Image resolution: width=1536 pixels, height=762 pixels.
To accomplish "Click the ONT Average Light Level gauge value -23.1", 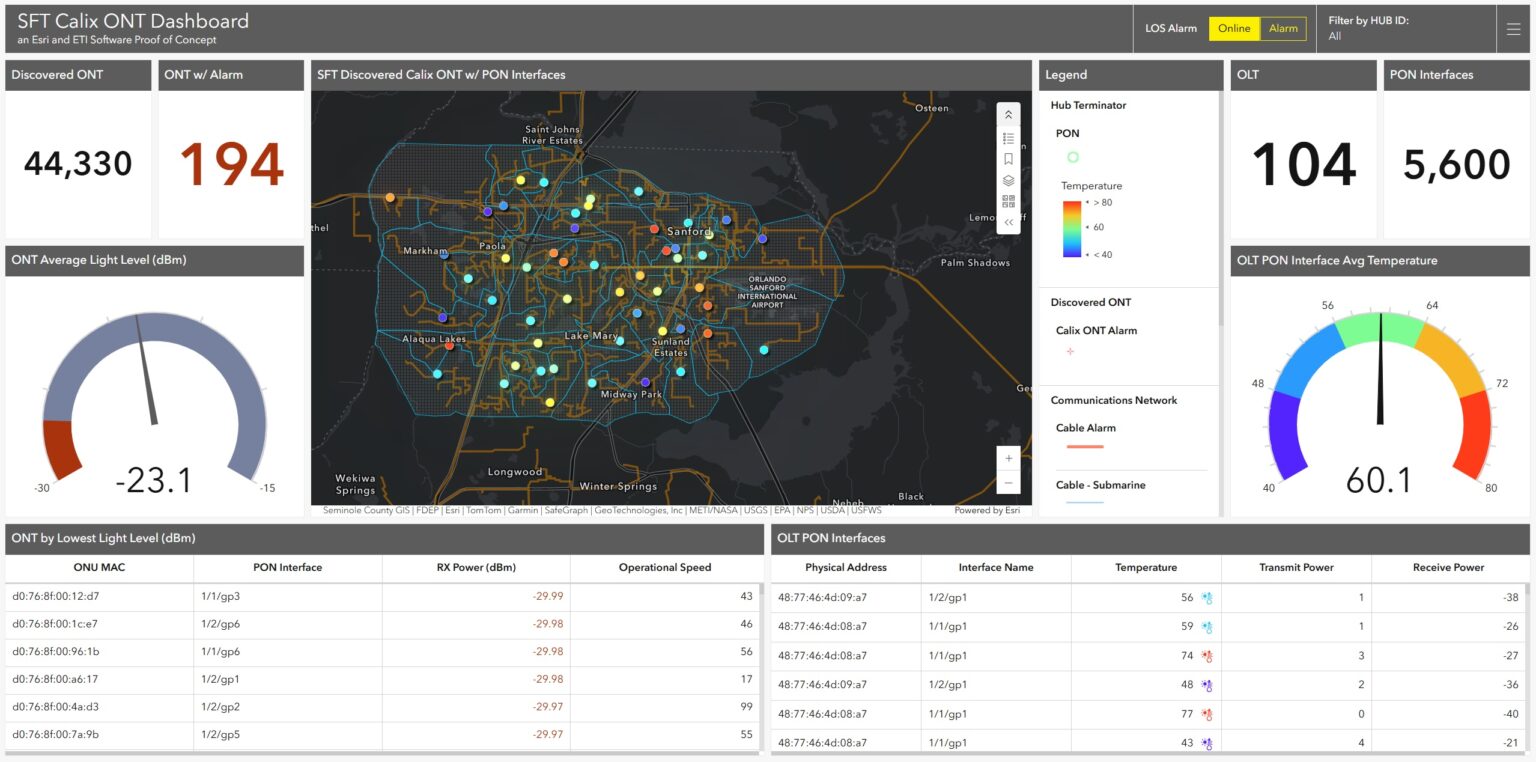I will [153, 481].
